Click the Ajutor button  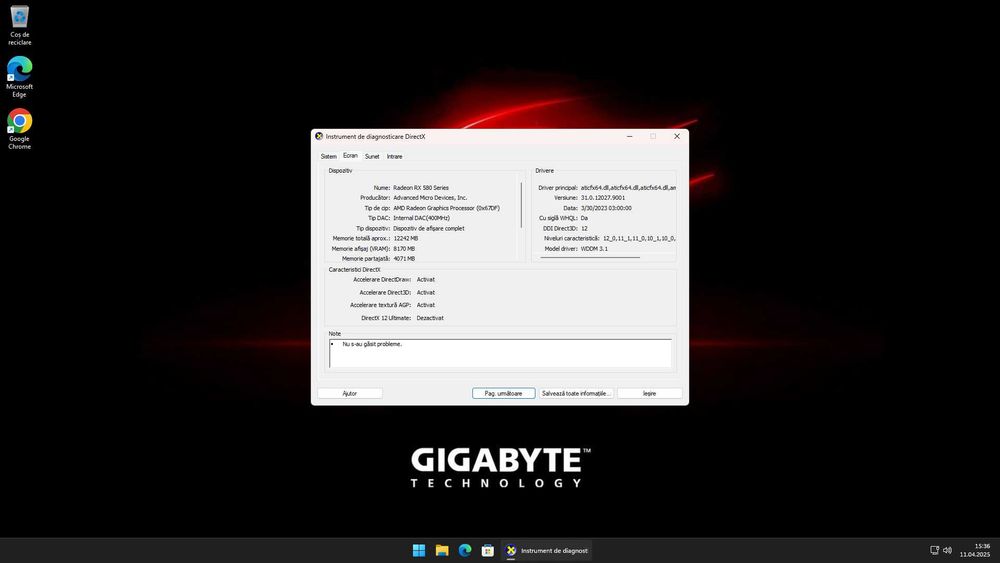(349, 393)
